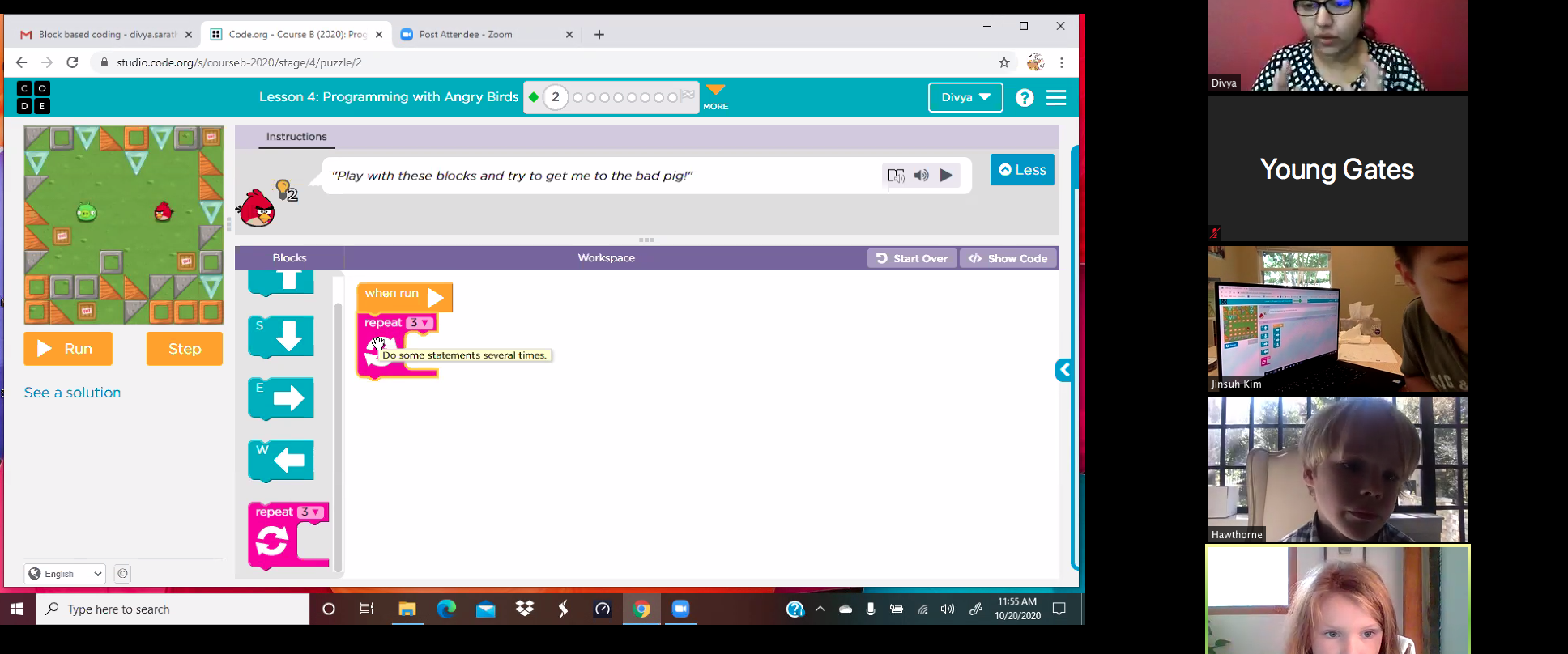Open the Divya account dropdown
This screenshot has height=654, width=1568.
coord(965,97)
